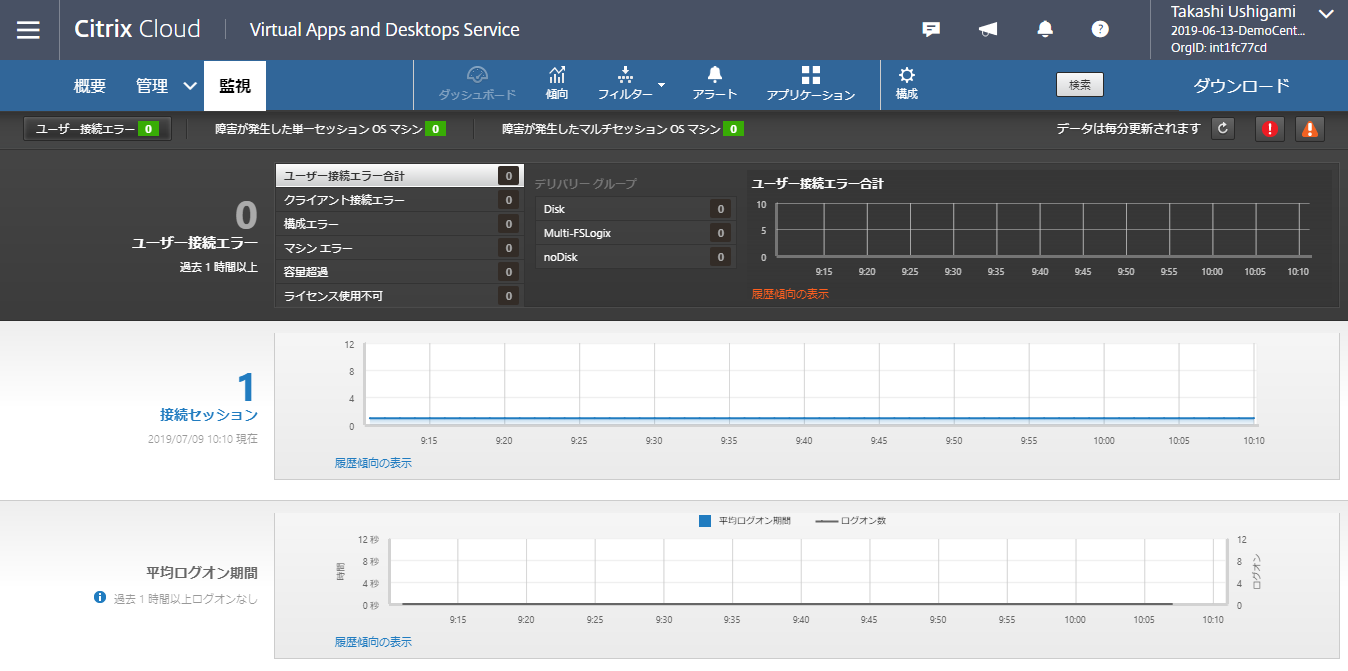Open the アラート (Alerts) toolbar icon
1348x671 pixels.
tap(714, 83)
